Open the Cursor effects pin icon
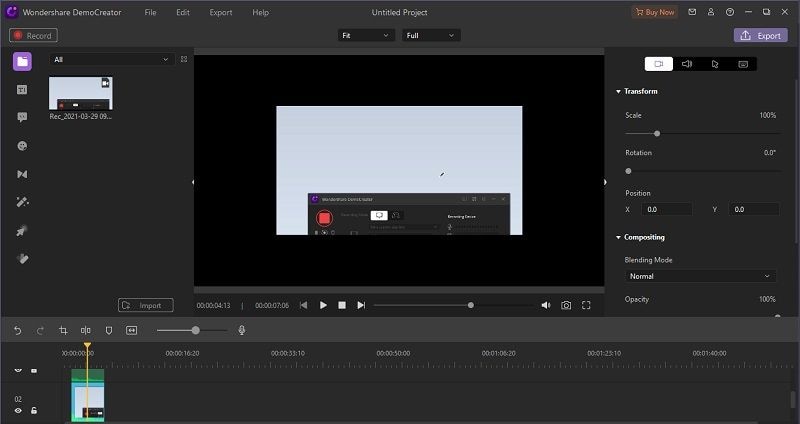Screen dimensions: 800x424 pyautogui.click(x=22, y=231)
